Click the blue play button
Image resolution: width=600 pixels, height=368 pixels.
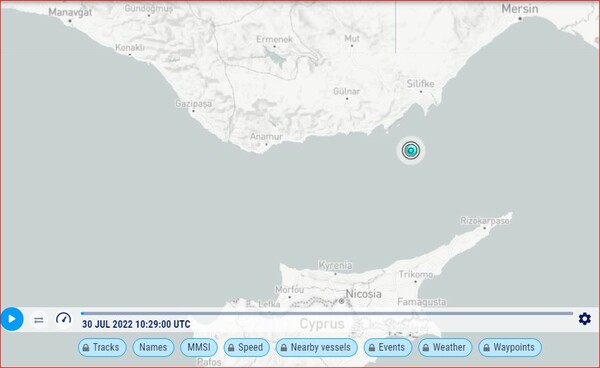12,319
